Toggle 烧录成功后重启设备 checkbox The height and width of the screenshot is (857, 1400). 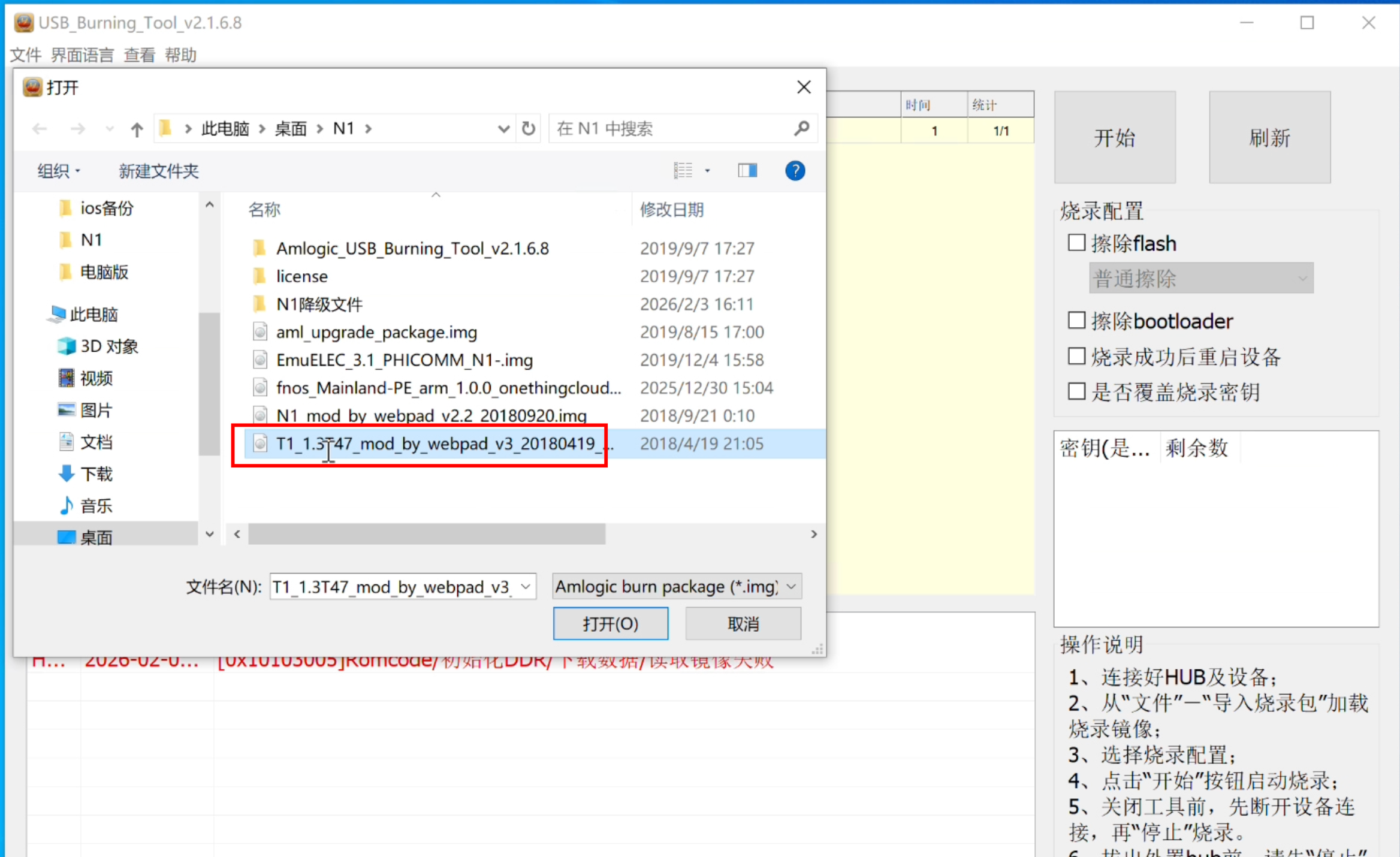coord(1077,357)
